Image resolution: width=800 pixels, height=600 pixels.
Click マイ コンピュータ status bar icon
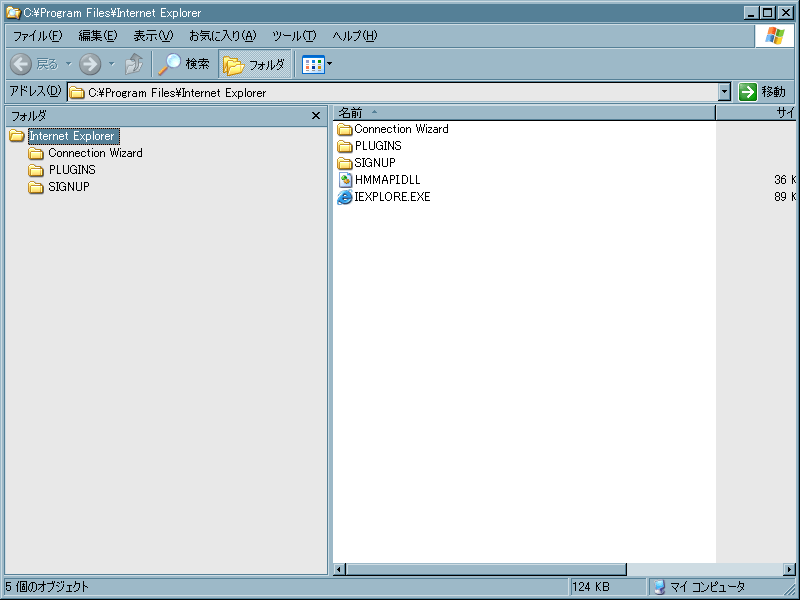point(659,587)
